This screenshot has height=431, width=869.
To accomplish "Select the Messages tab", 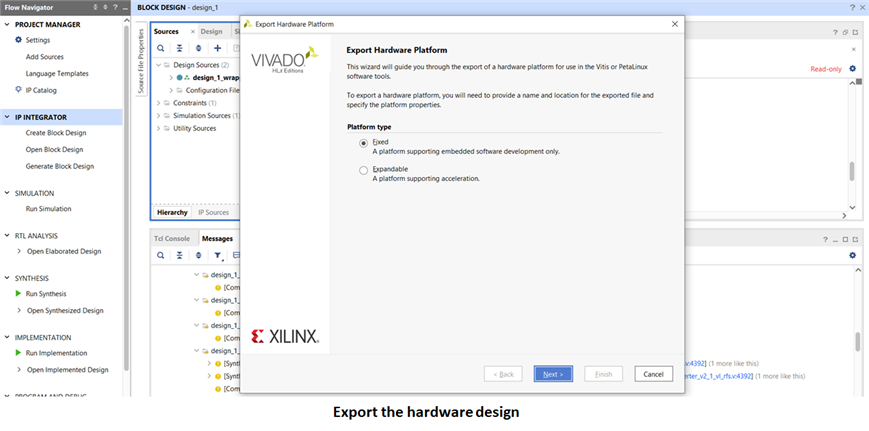I will 217,239.
